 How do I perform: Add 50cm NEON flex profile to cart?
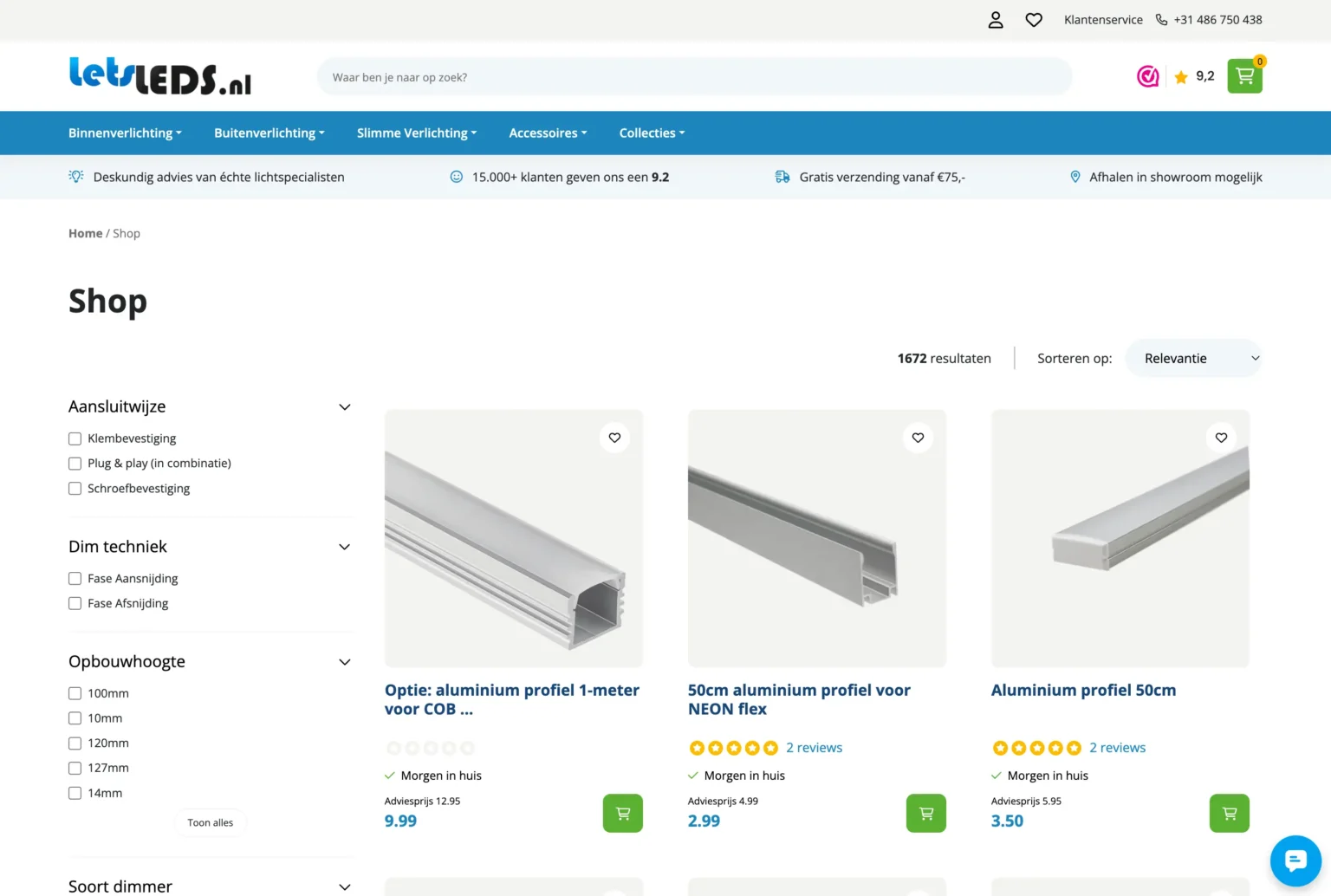pyautogui.click(x=926, y=813)
